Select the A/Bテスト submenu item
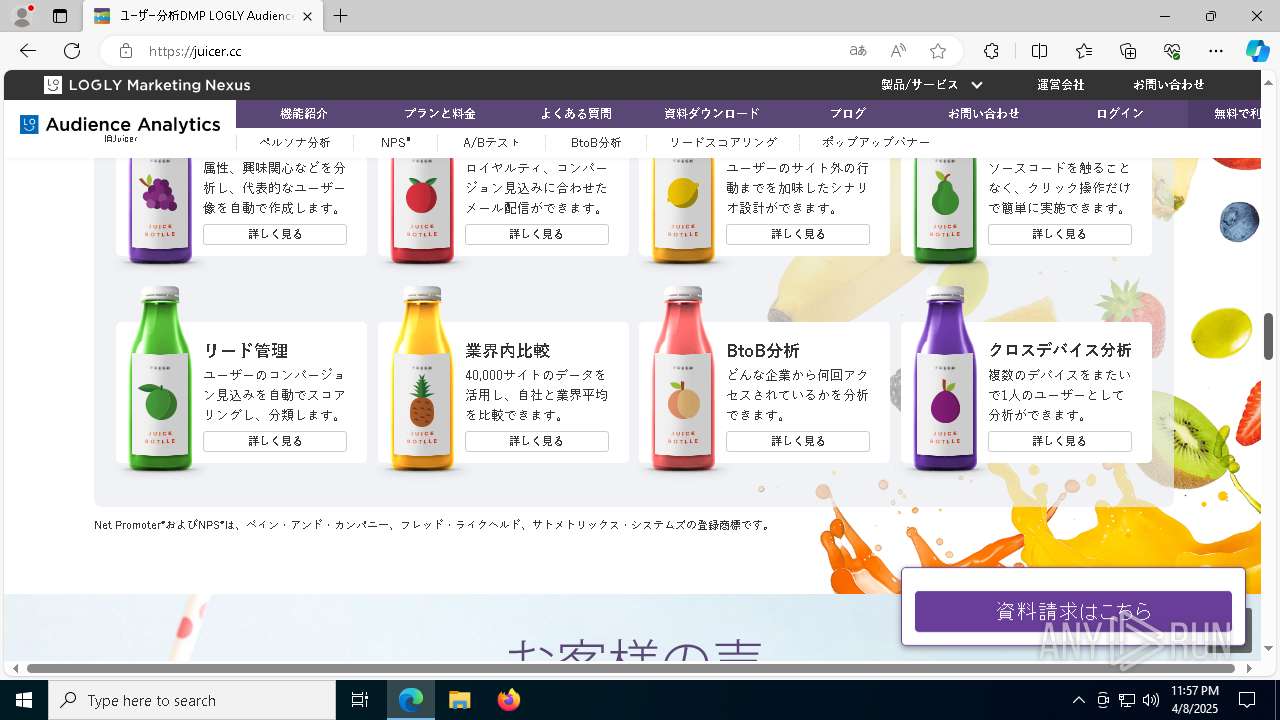The width and height of the screenshot is (1280, 720). (x=492, y=143)
